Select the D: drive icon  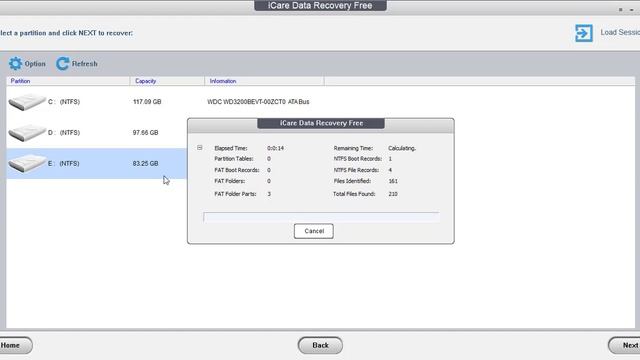point(27,133)
